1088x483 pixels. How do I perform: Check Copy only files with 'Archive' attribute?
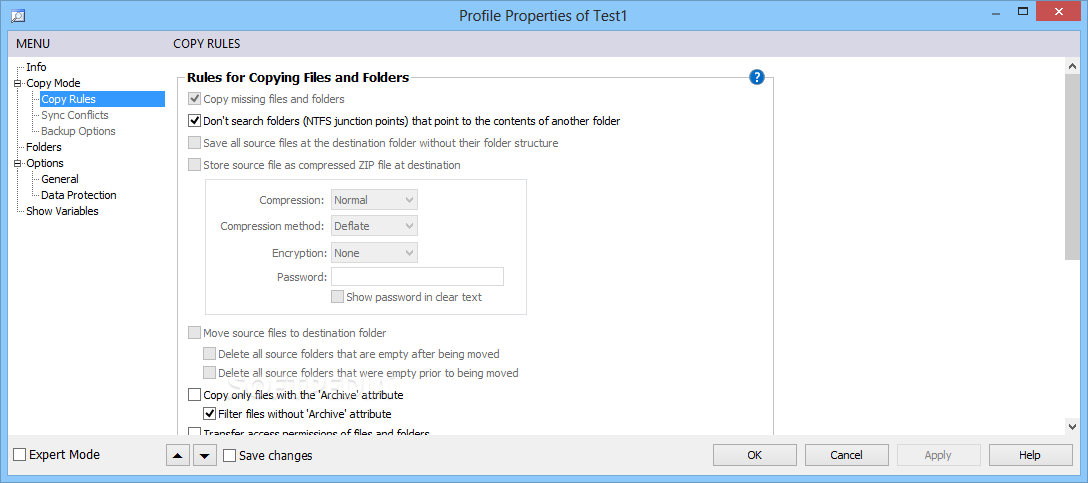(194, 395)
